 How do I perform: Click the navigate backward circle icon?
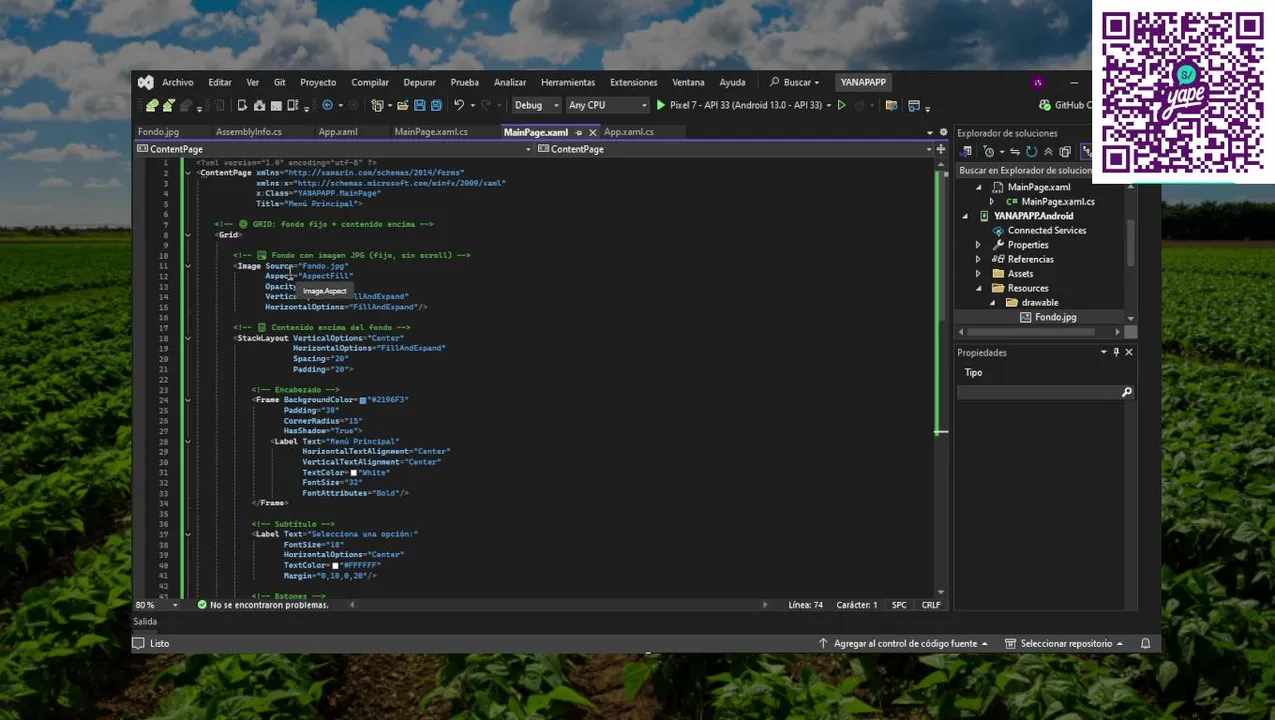[x=327, y=105]
